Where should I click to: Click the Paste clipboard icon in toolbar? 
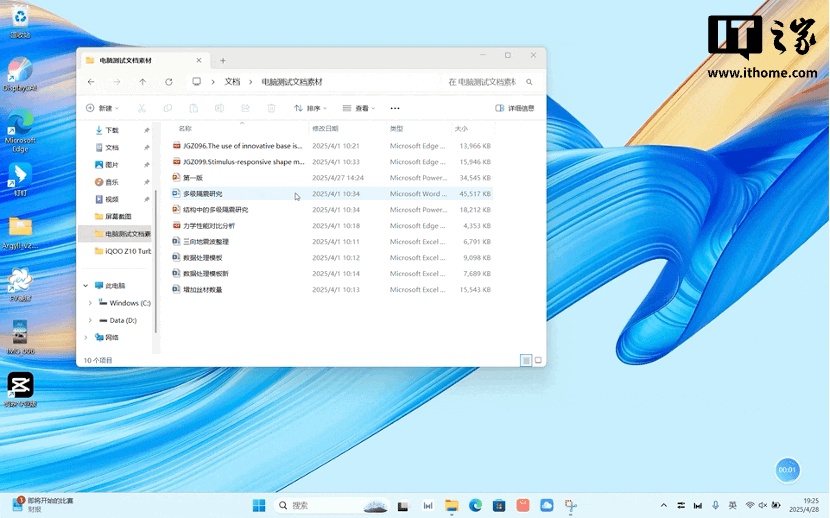[x=193, y=108]
